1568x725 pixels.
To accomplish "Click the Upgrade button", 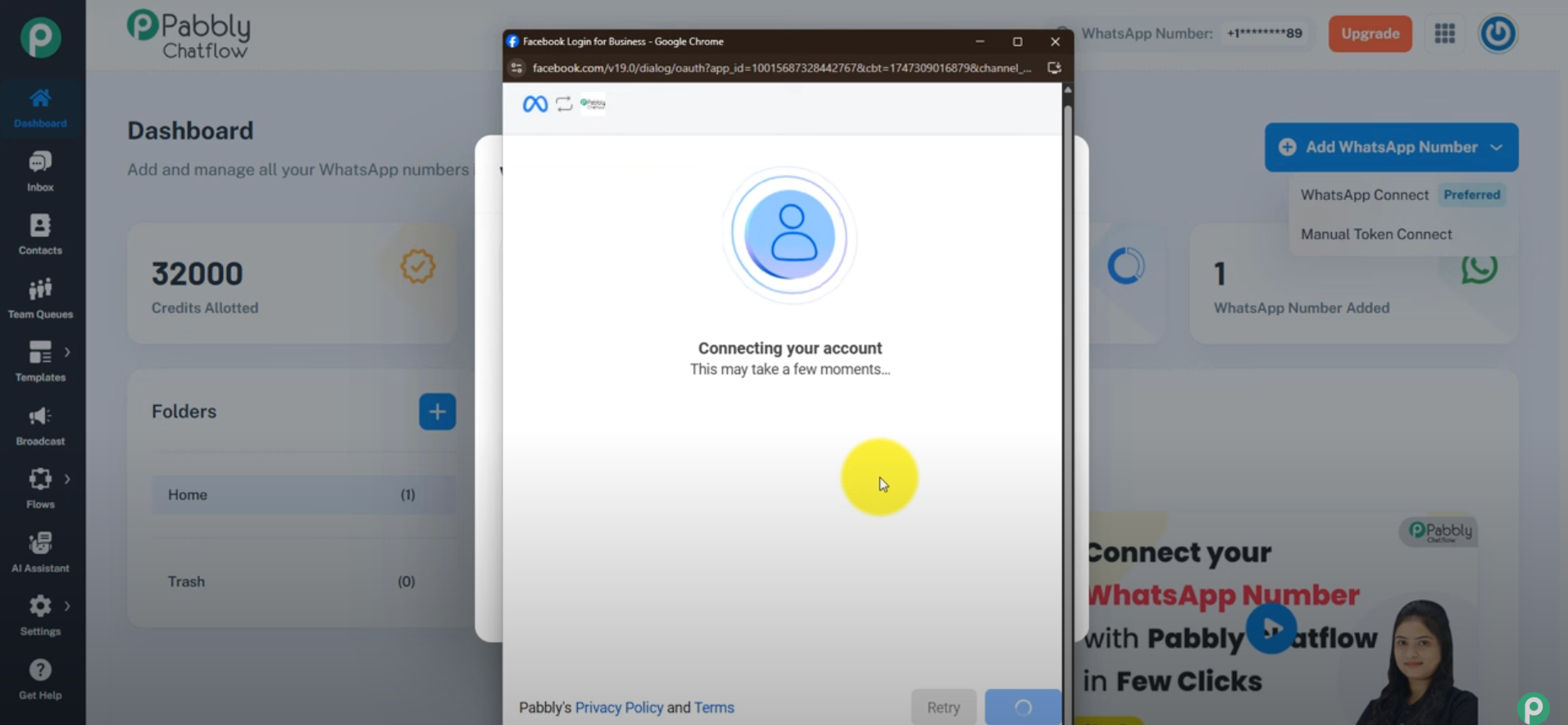I will pos(1370,34).
